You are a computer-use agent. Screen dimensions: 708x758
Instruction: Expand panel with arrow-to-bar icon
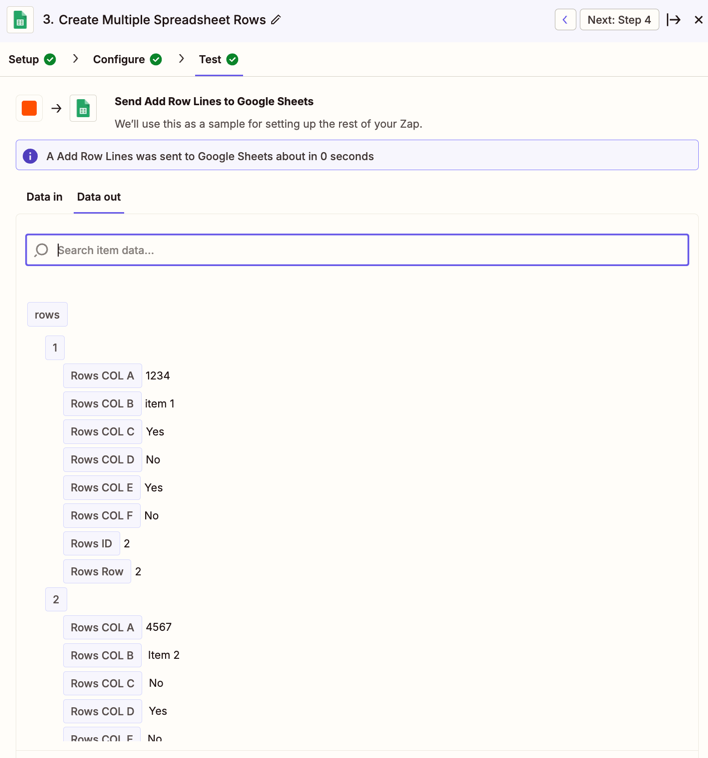click(673, 20)
